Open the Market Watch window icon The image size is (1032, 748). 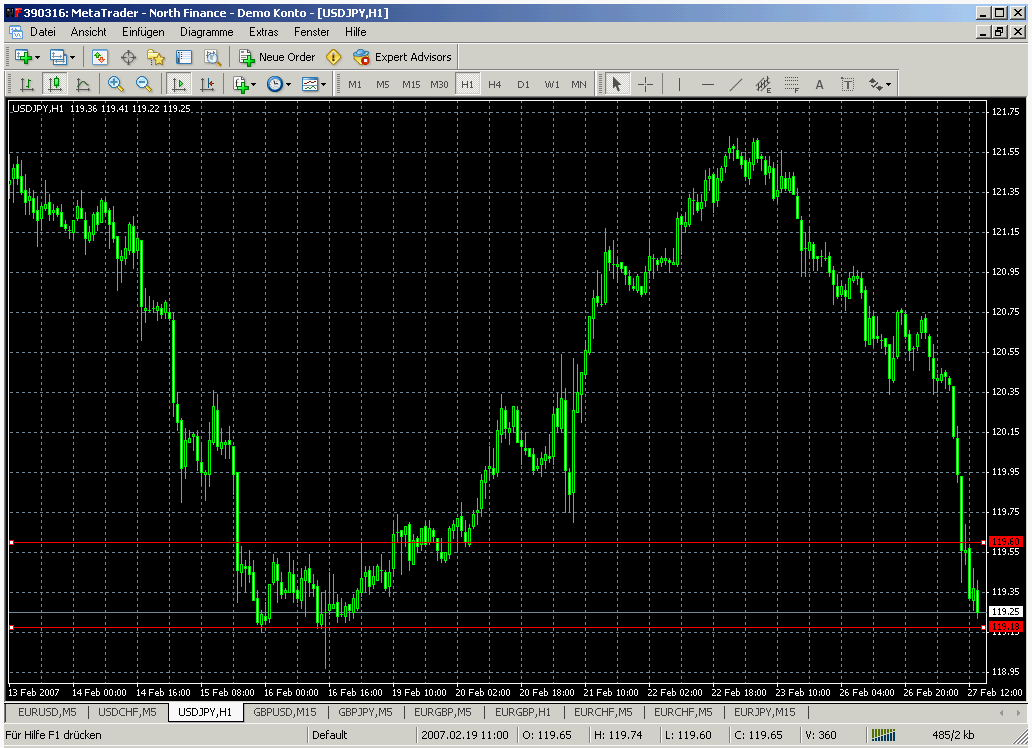(100, 57)
